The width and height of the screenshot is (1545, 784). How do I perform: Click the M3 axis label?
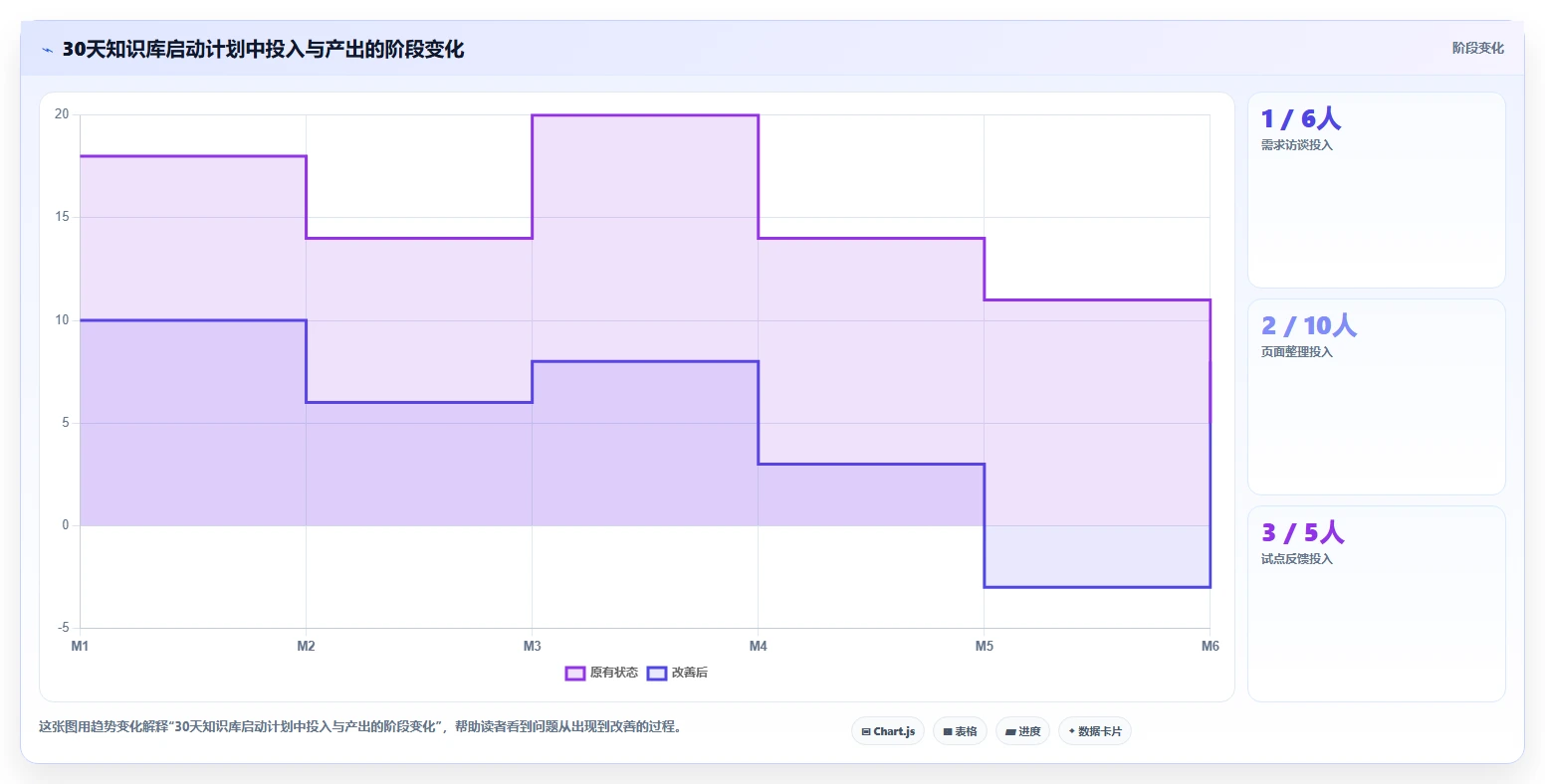pos(532,647)
